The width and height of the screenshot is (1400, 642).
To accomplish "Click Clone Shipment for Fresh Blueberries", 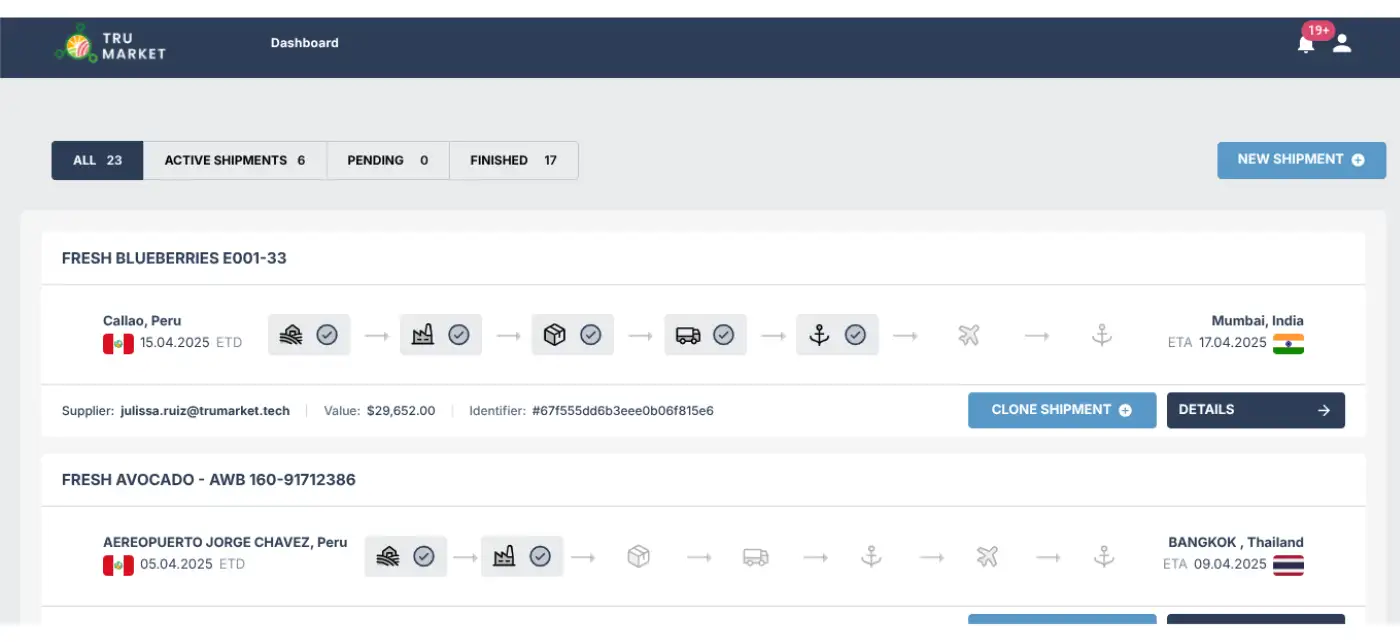I will [x=1061, y=410].
